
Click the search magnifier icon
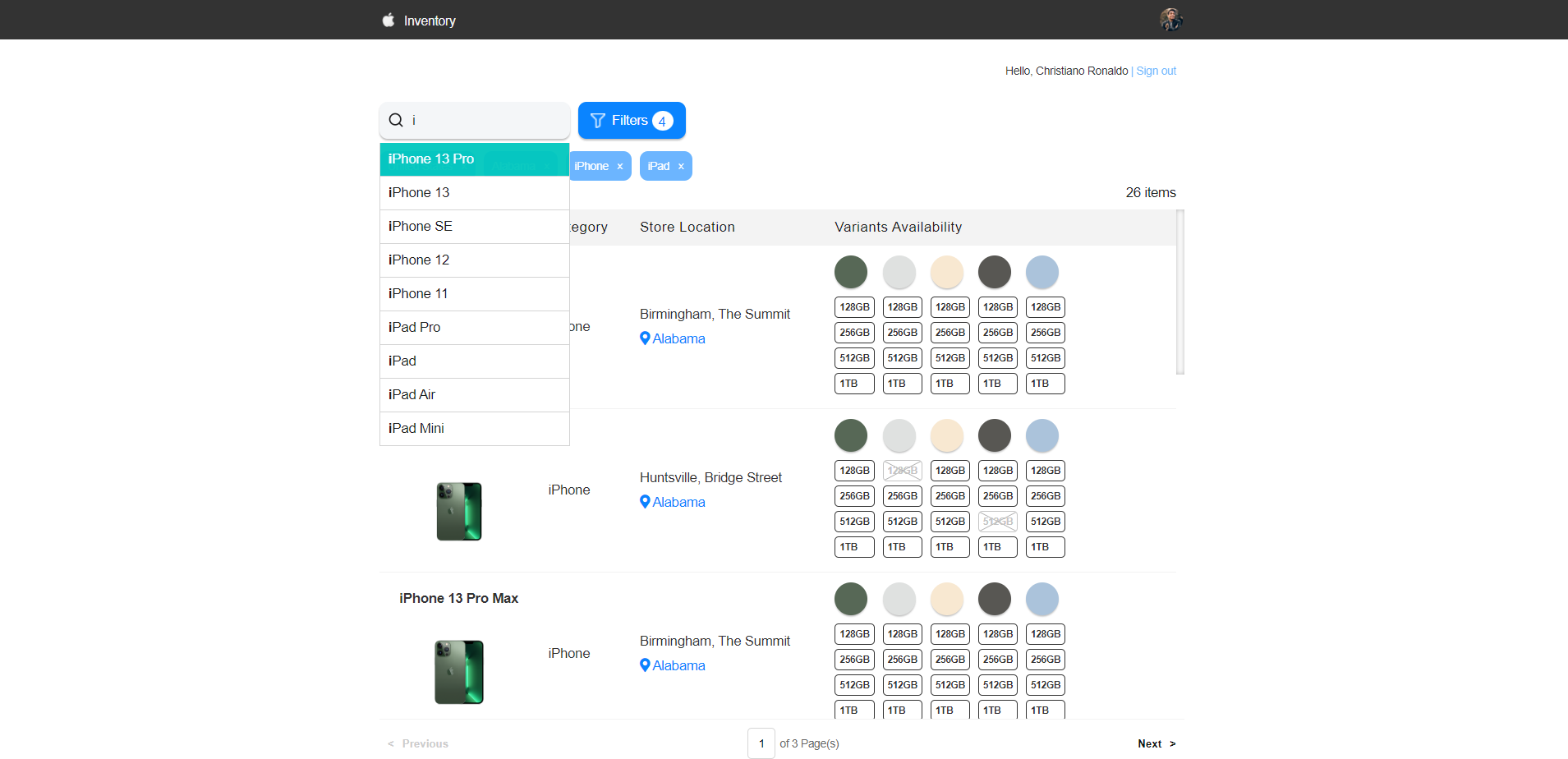coord(396,120)
